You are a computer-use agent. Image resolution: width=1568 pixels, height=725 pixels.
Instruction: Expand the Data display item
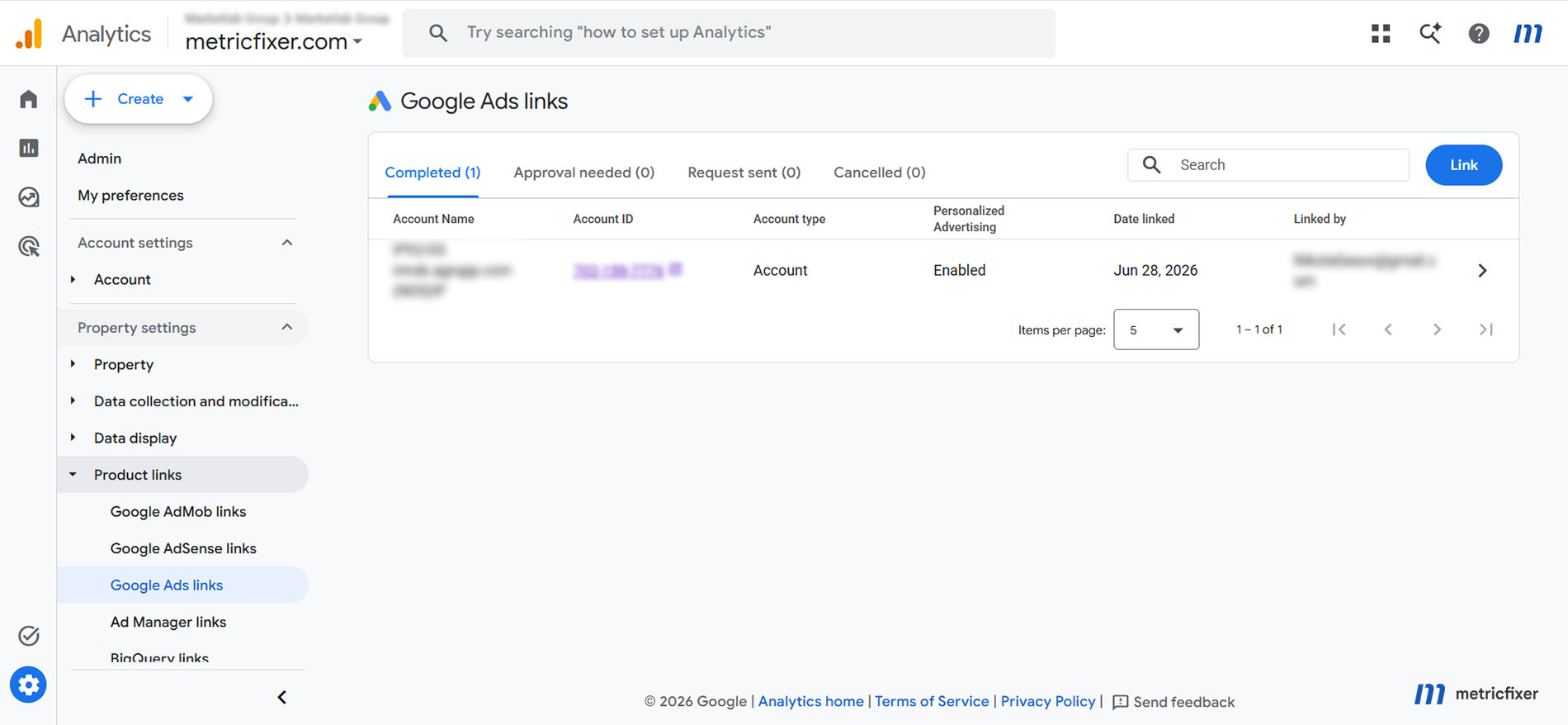pyautogui.click(x=73, y=438)
